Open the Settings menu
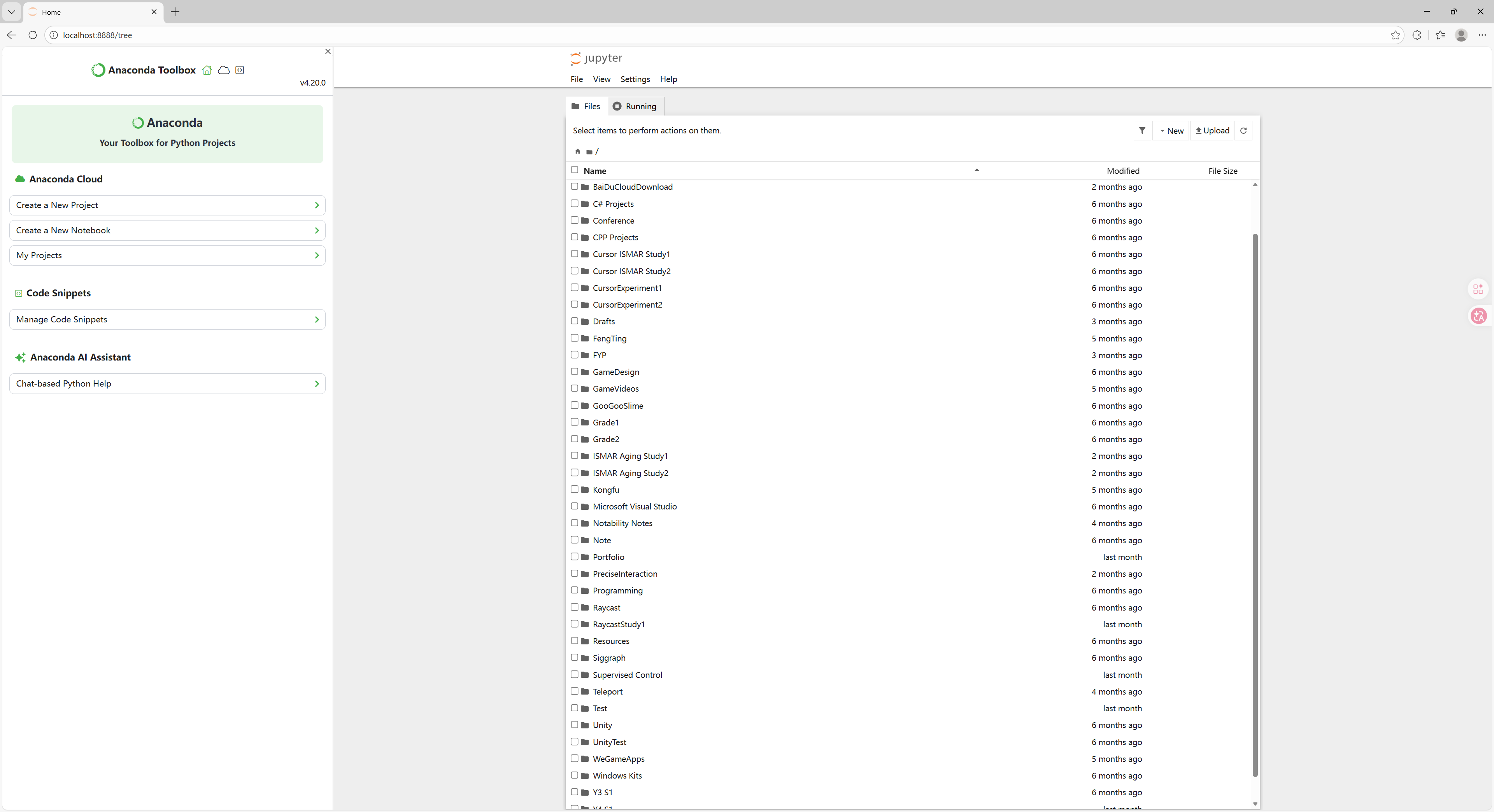The width and height of the screenshot is (1494, 812). [x=635, y=79]
